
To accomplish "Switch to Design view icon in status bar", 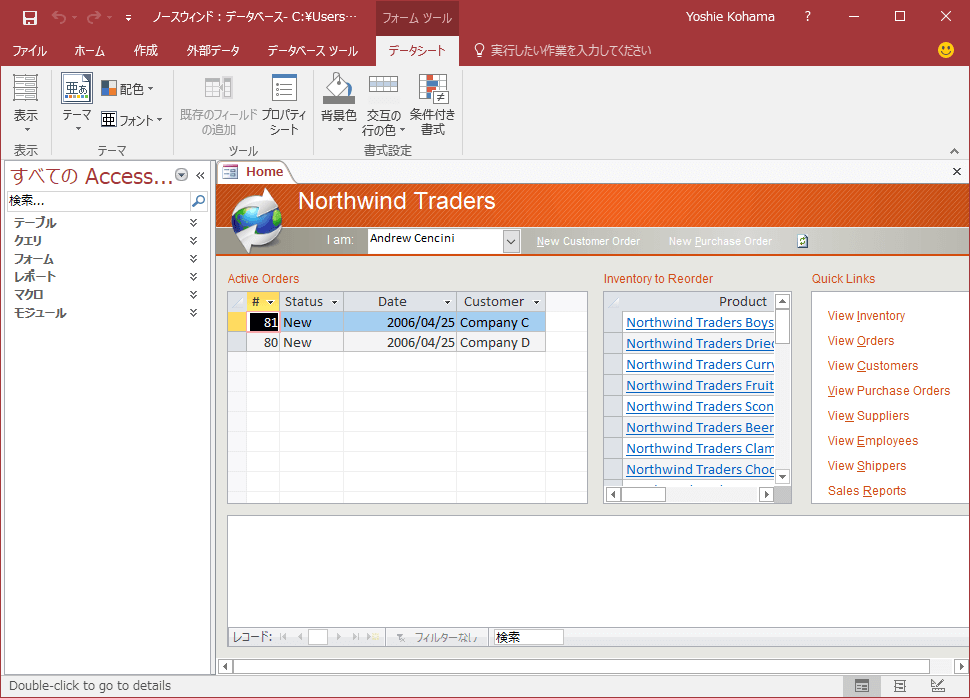I will tap(938, 686).
